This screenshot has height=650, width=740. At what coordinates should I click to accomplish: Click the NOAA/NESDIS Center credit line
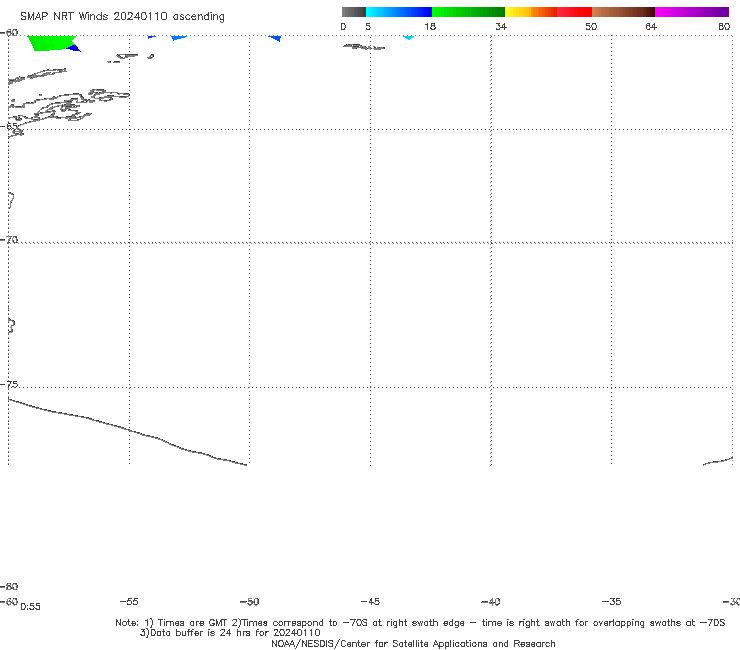click(x=413, y=643)
